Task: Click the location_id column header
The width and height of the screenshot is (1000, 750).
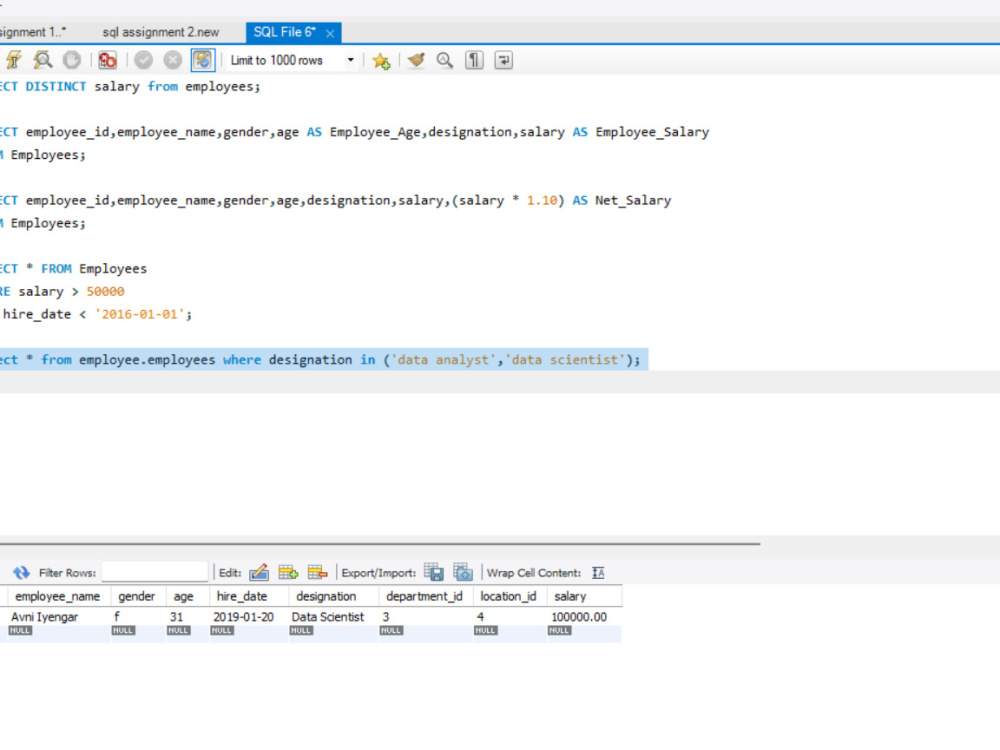Action: pyautogui.click(x=508, y=596)
